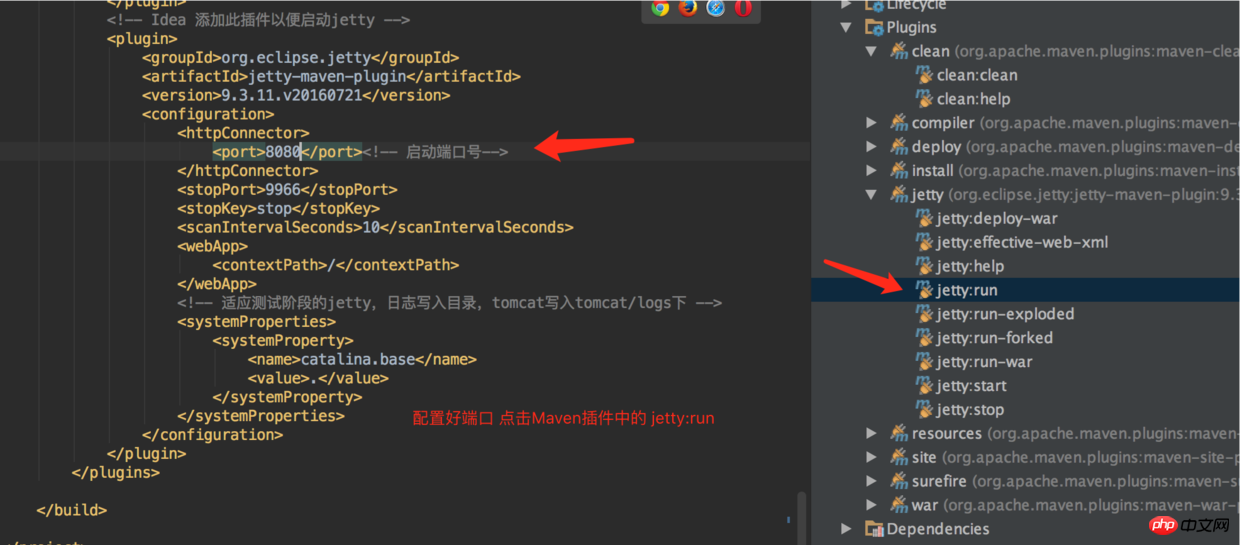Image resolution: width=1240 pixels, height=545 pixels.
Task: Click the surefire plugin icon
Action: click(899, 481)
